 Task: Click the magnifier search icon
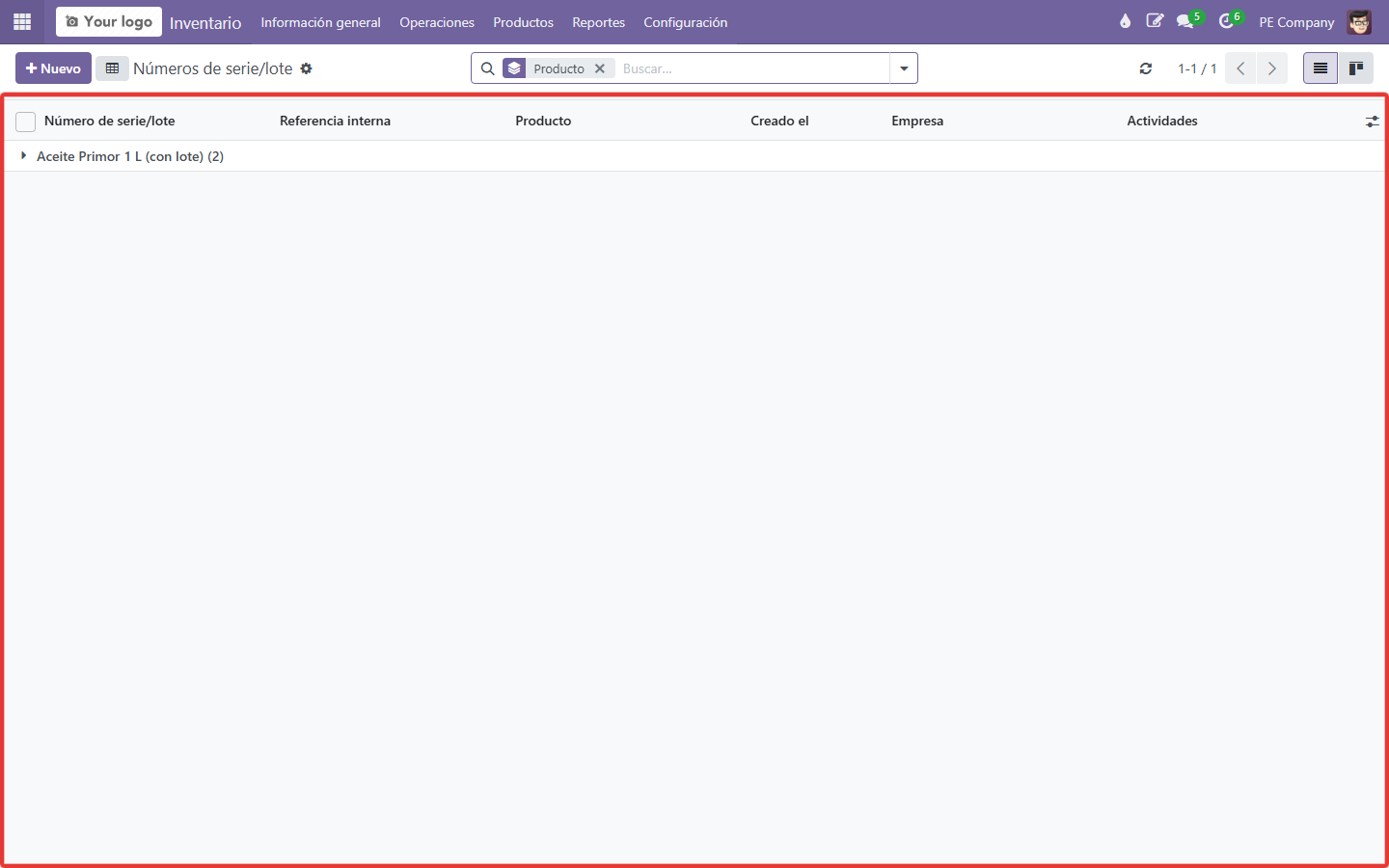coord(487,68)
